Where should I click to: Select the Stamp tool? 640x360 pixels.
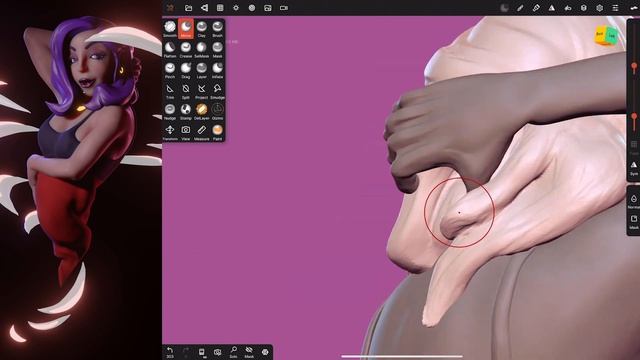coord(186,111)
